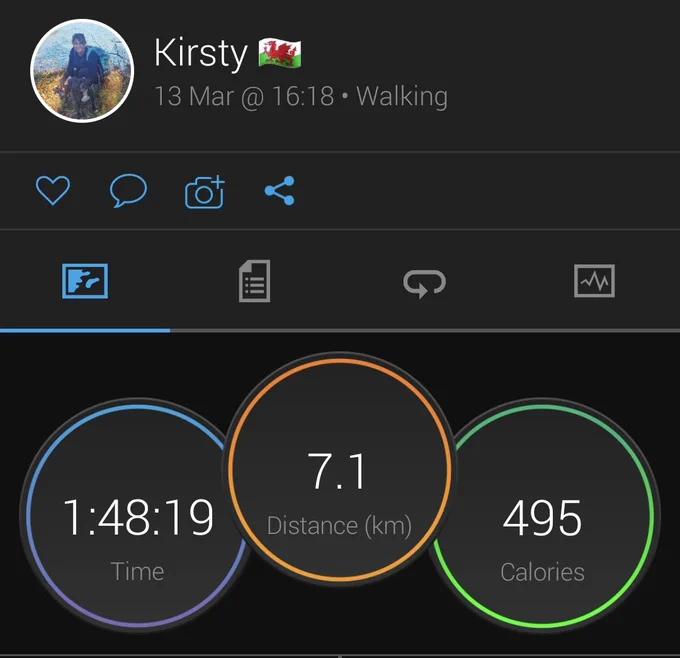This screenshot has width=680, height=658.
Task: Tap the Distance (km) label
Action: pos(339,526)
